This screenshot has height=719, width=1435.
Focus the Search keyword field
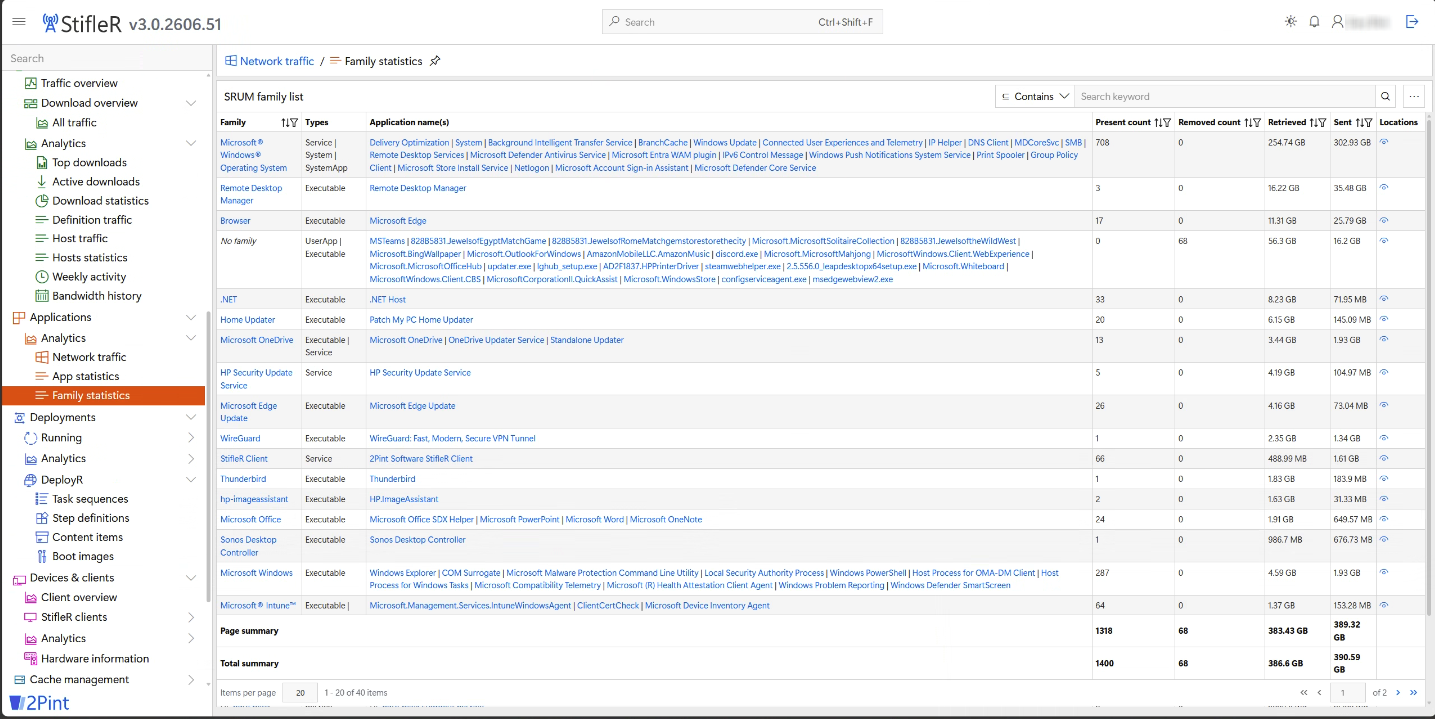click(1226, 96)
